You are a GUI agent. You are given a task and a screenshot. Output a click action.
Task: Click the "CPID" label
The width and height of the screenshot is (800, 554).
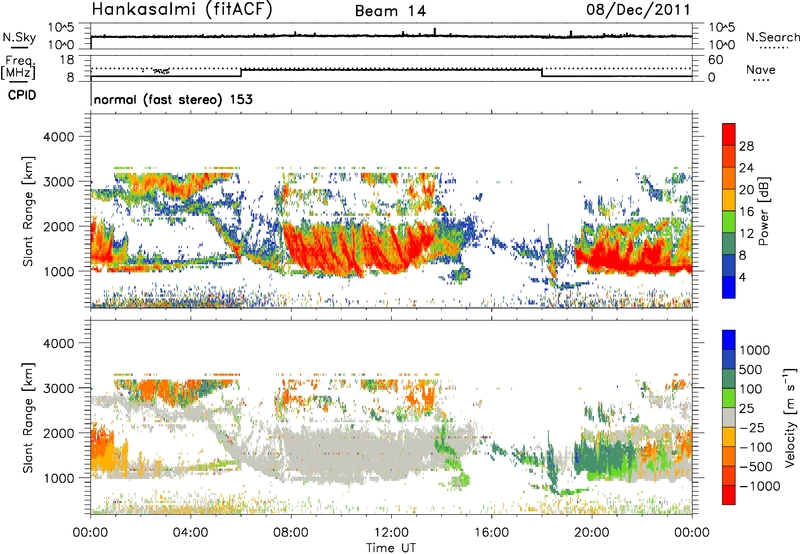tap(22, 95)
